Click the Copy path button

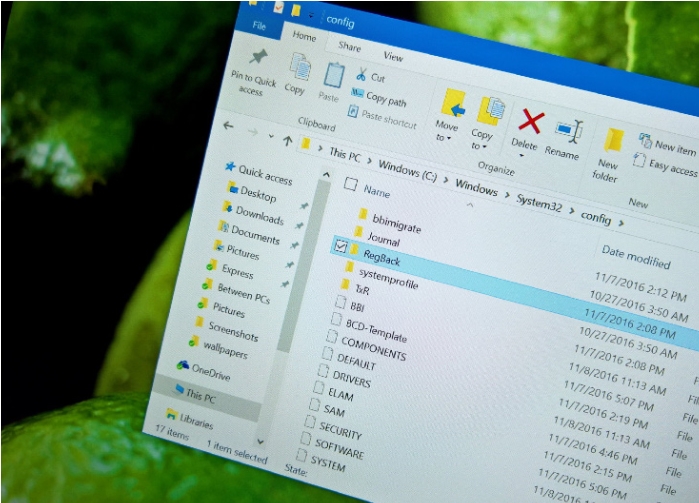[x=379, y=97]
